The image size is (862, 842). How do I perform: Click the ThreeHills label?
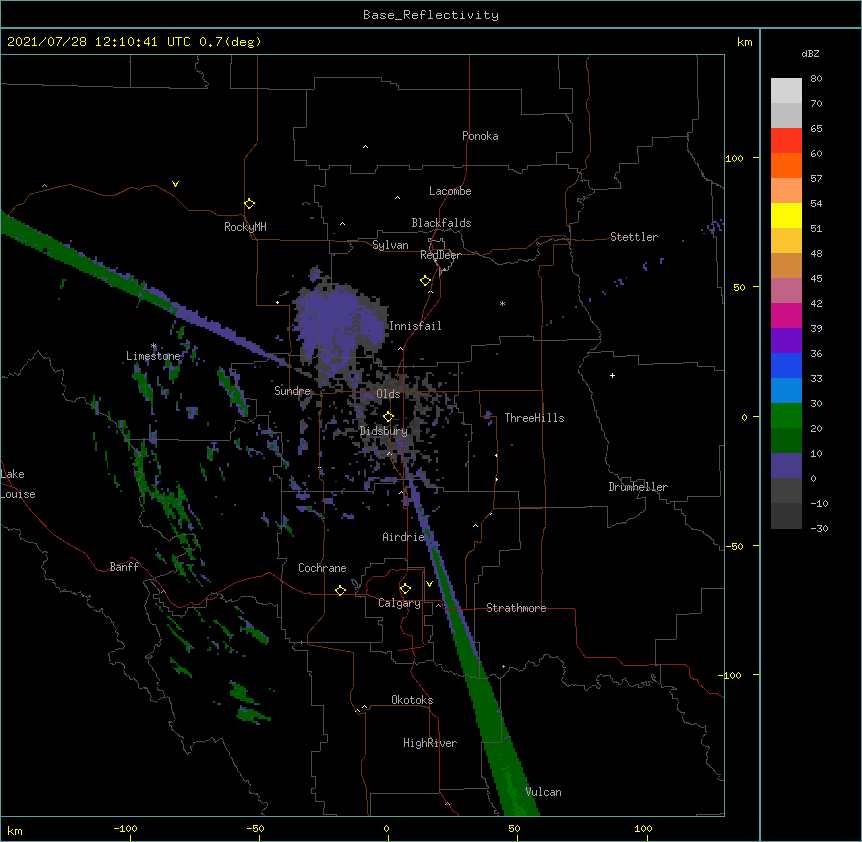pyautogui.click(x=534, y=418)
